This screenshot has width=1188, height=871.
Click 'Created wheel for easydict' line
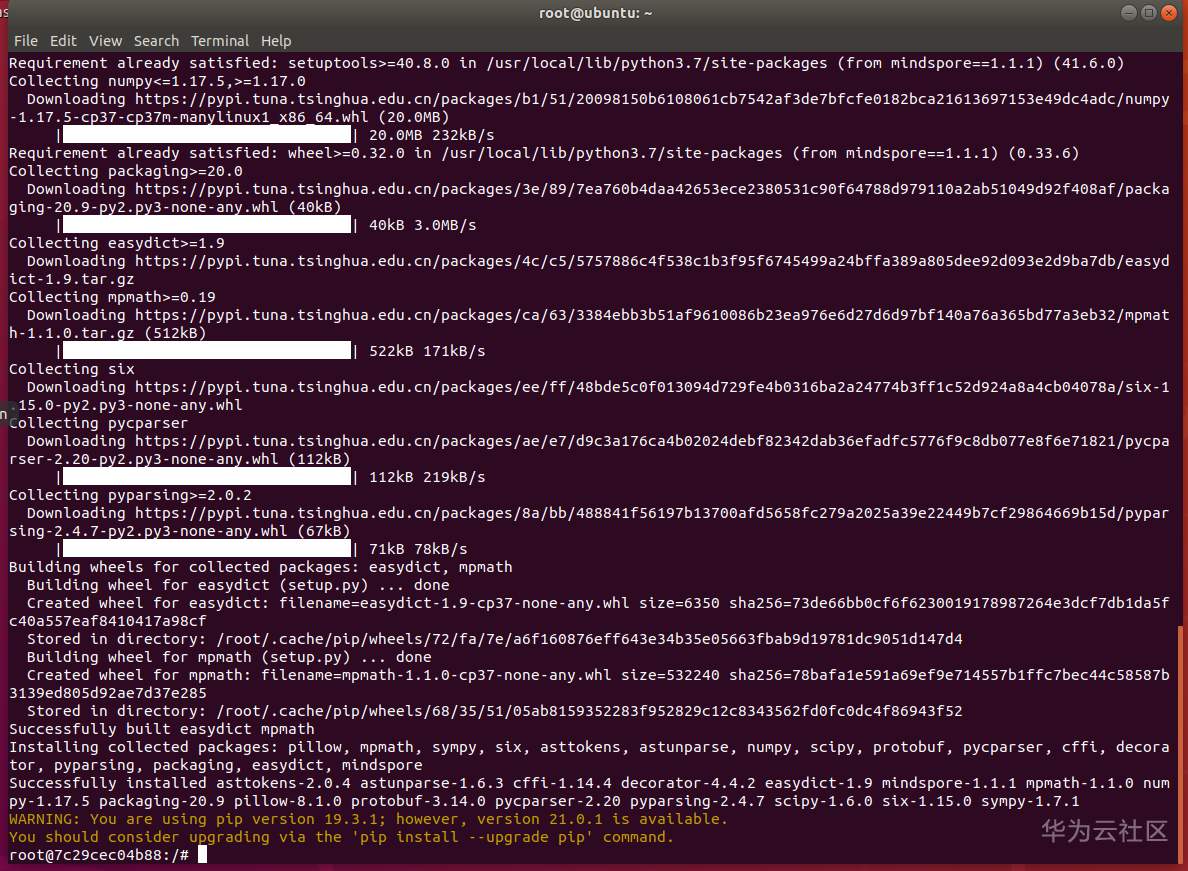(x=589, y=612)
